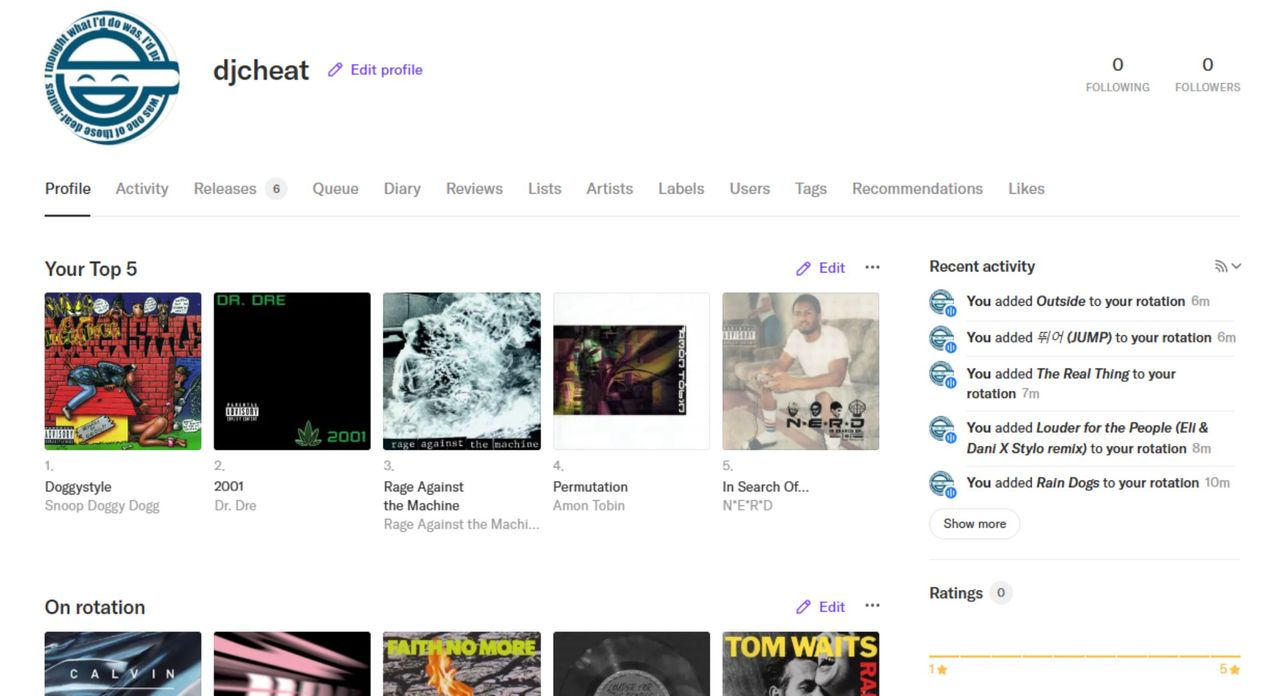Click the Releases count badge 6
This screenshot has height=696, width=1280.
coord(276,189)
